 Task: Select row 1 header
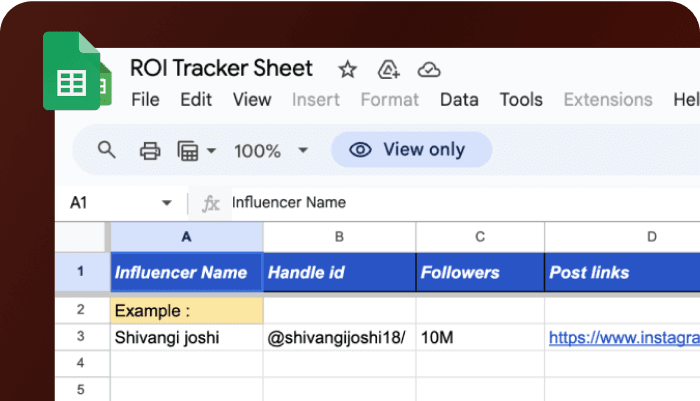pos(81,272)
